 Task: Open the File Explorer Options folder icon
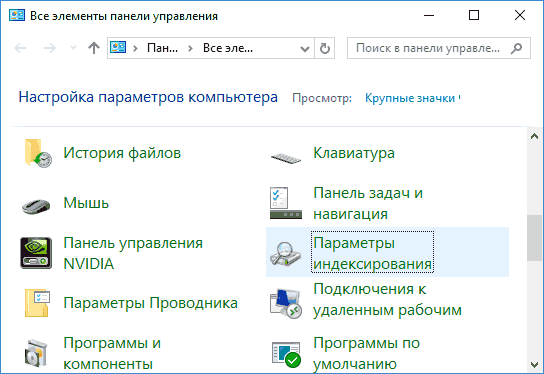37,303
